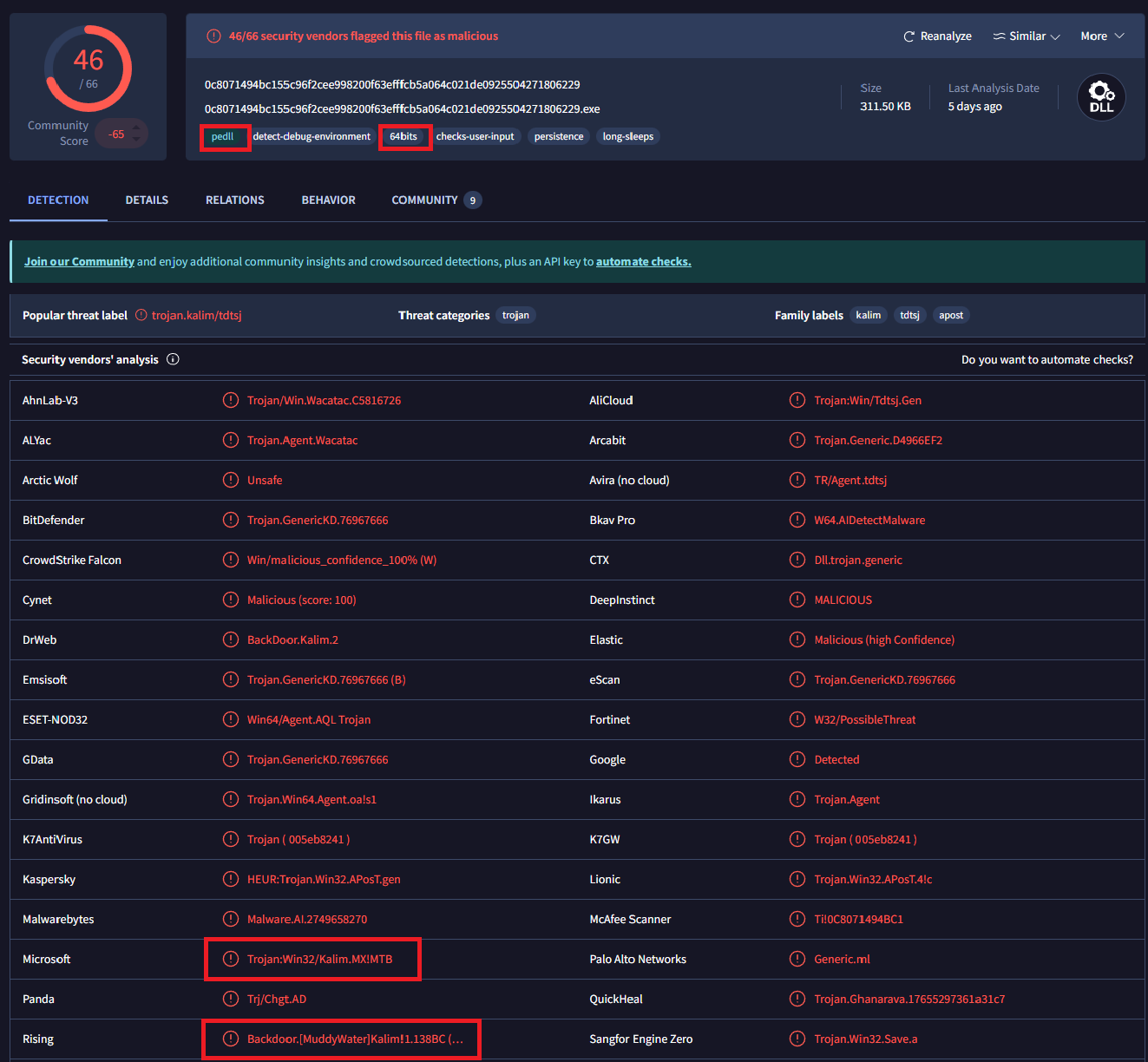Select the pedll tag
The image size is (1148, 1062).
point(223,136)
